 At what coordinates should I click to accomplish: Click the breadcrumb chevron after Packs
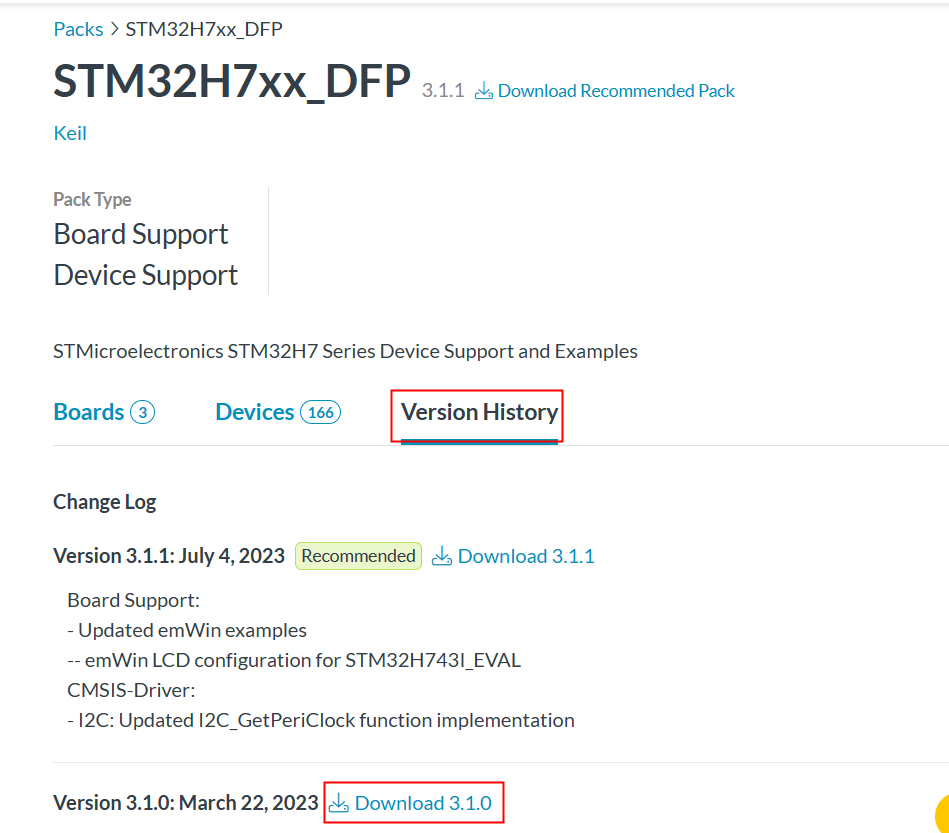114,29
